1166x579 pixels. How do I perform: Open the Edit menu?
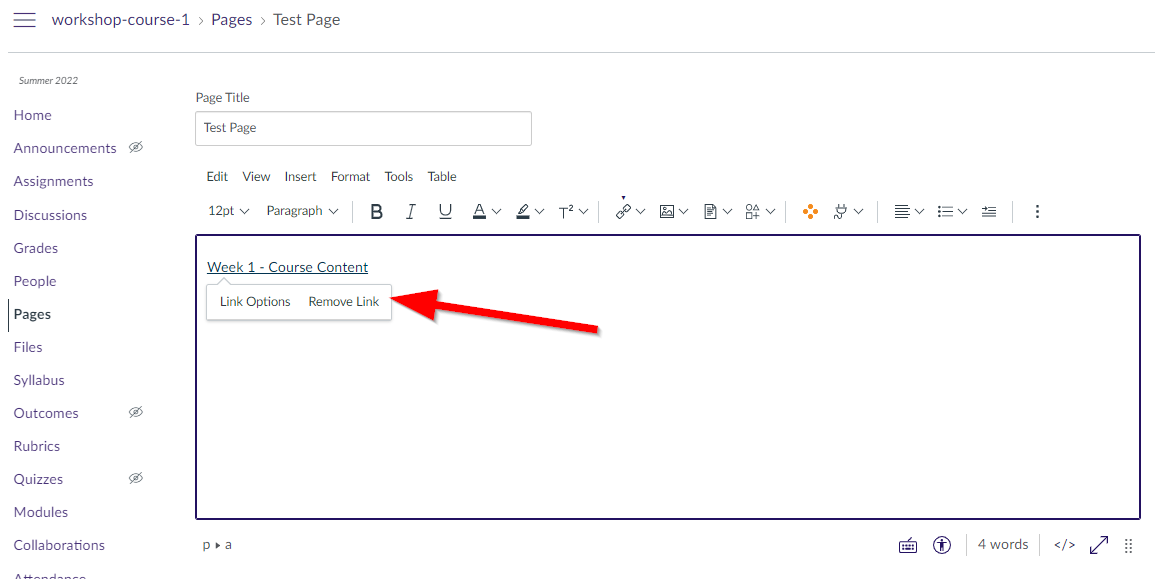(217, 176)
